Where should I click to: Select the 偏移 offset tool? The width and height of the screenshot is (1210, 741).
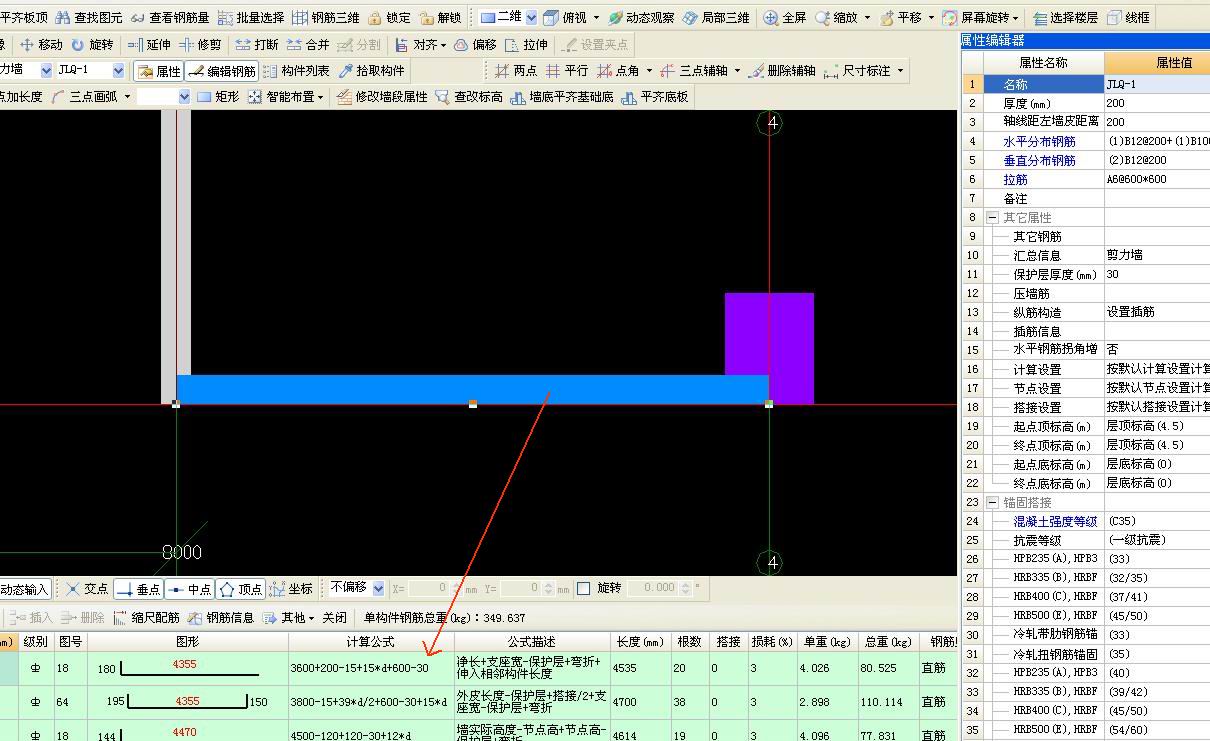[x=475, y=45]
